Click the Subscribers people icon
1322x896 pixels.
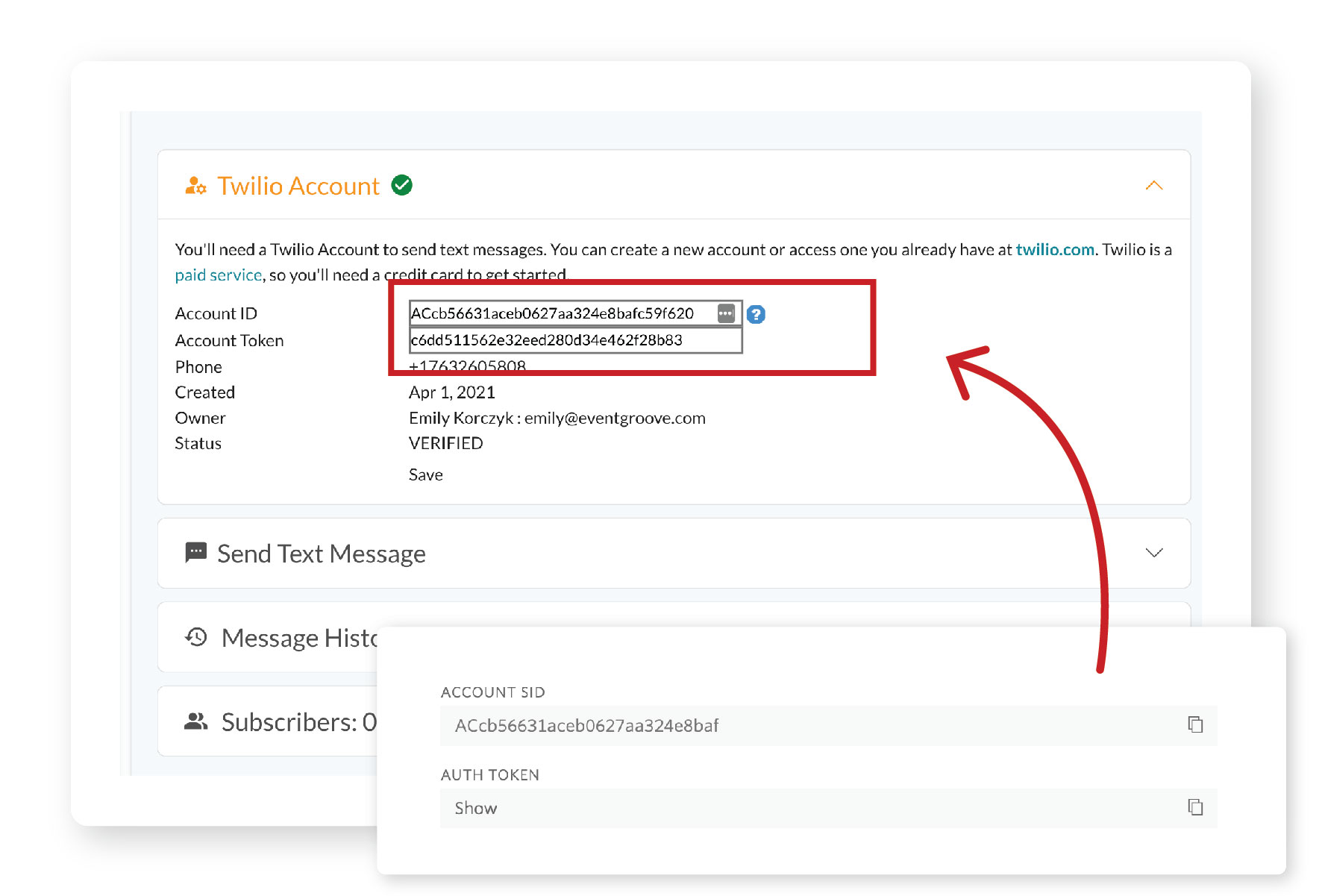point(196,721)
